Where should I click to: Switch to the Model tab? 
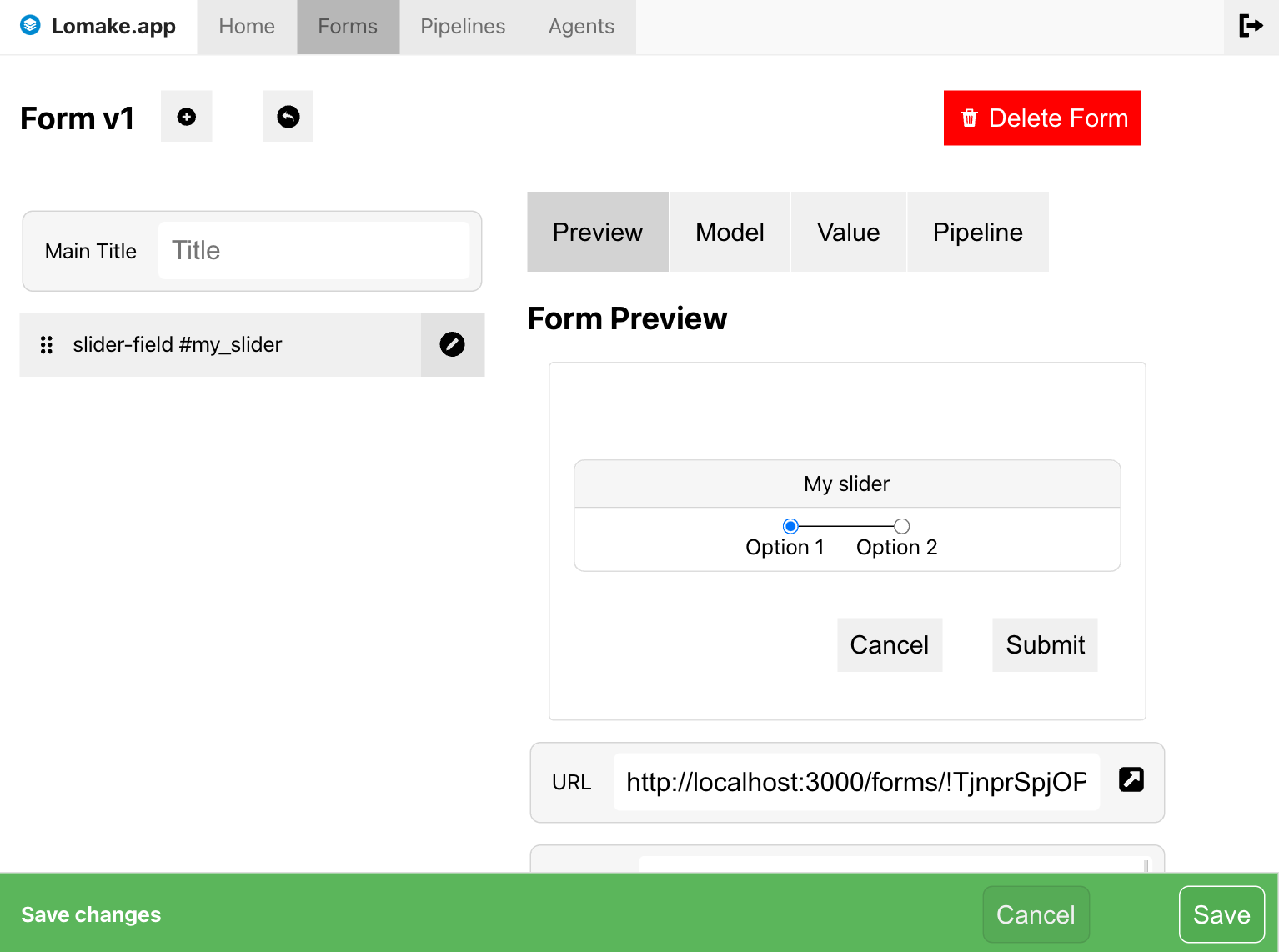click(x=730, y=232)
